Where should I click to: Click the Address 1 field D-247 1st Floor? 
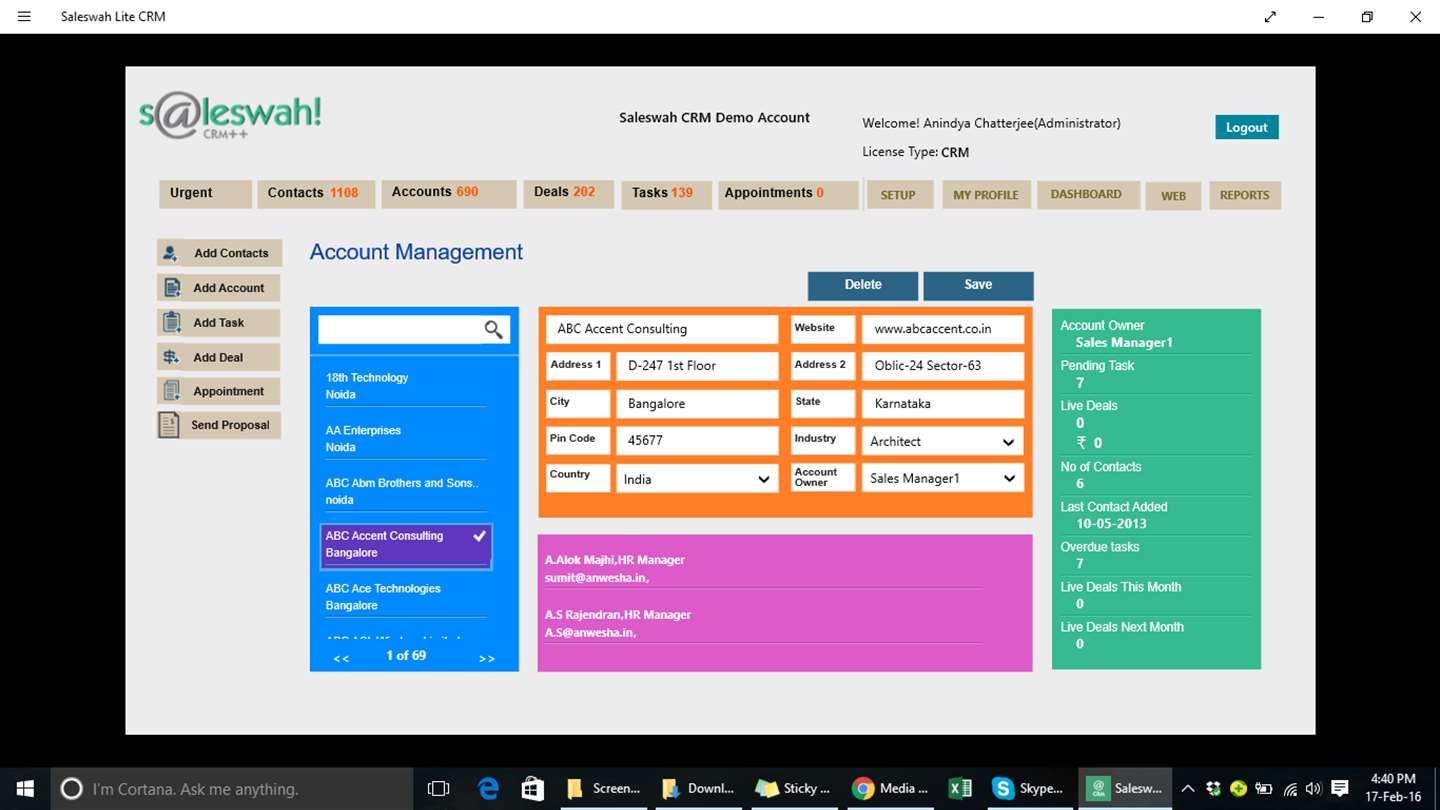click(x=697, y=366)
